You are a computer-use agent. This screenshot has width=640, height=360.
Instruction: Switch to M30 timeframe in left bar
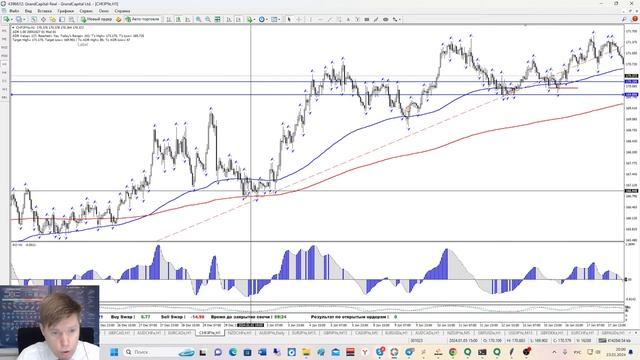click(4, 56)
